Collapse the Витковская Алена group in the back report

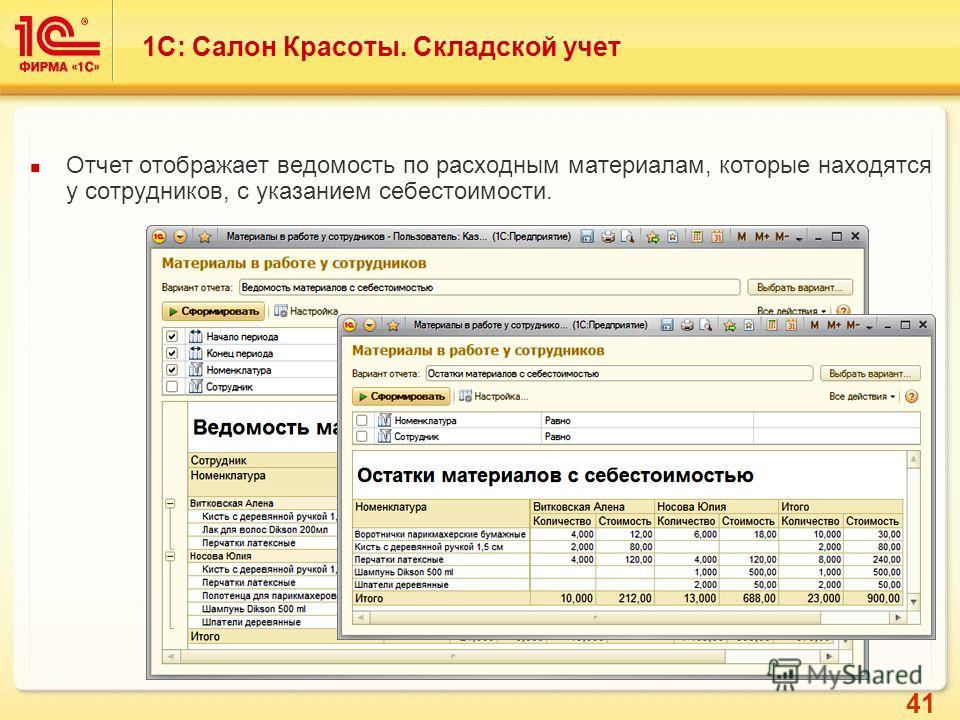(x=170, y=503)
